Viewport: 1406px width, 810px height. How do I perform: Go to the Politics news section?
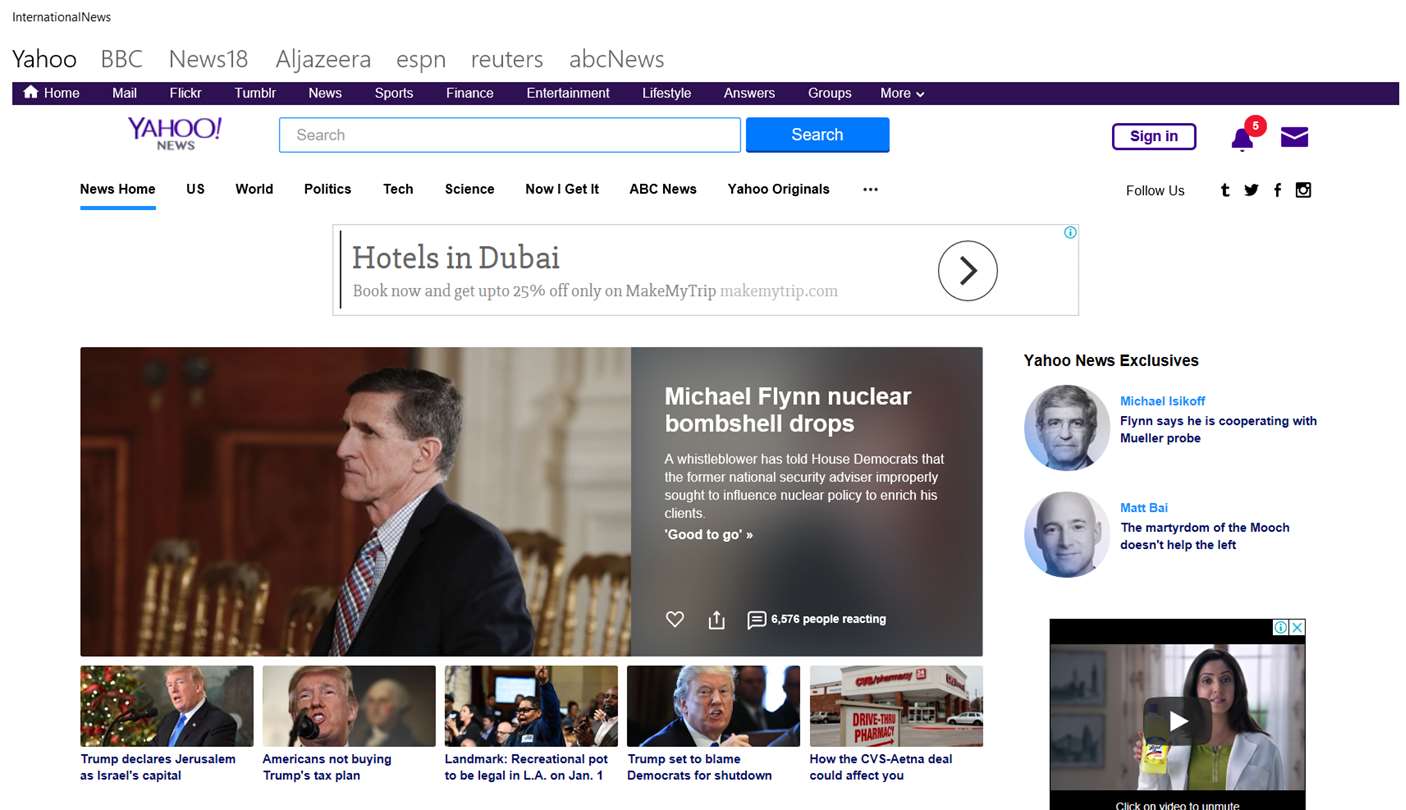[328, 189]
